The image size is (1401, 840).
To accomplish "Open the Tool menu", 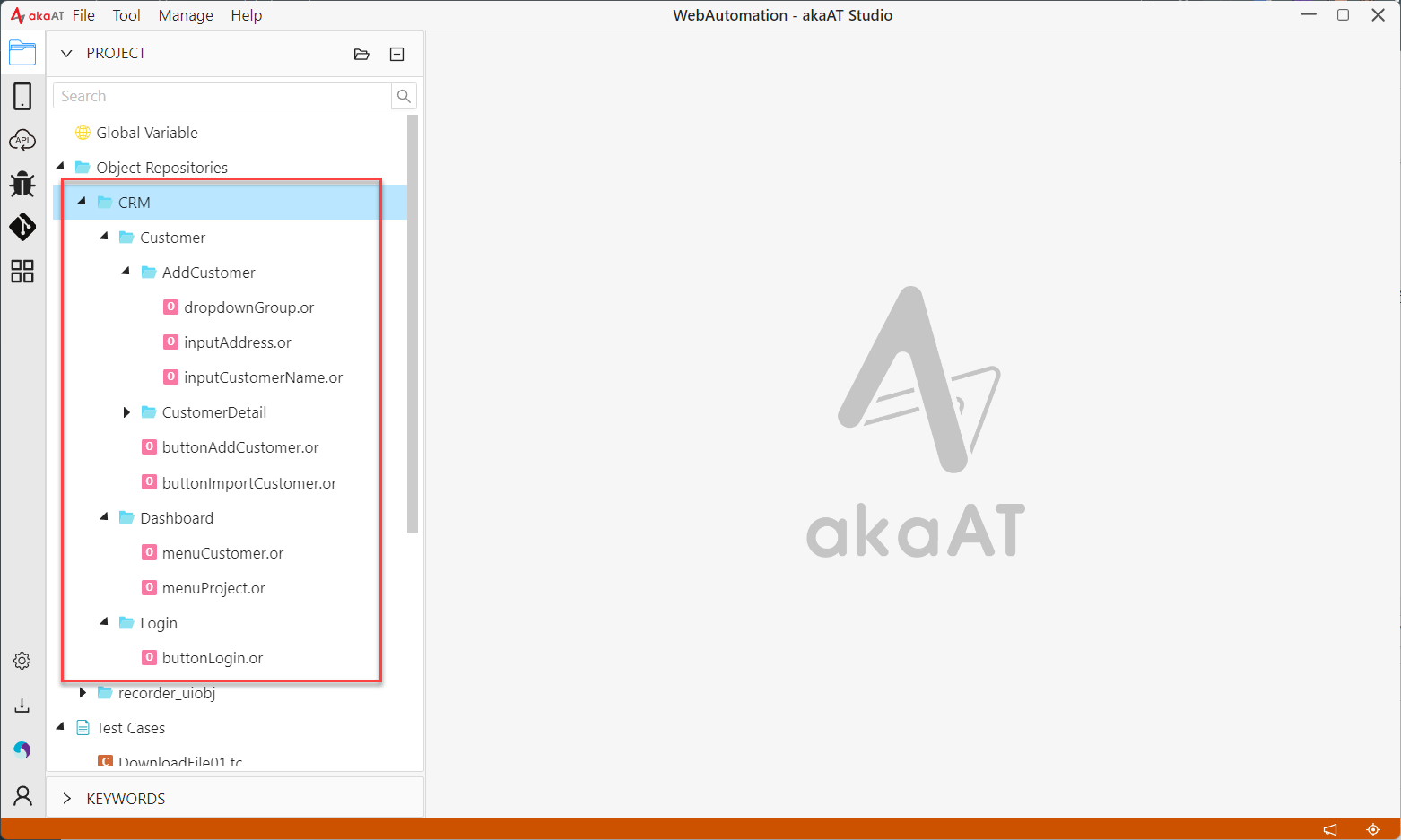I will point(126,15).
